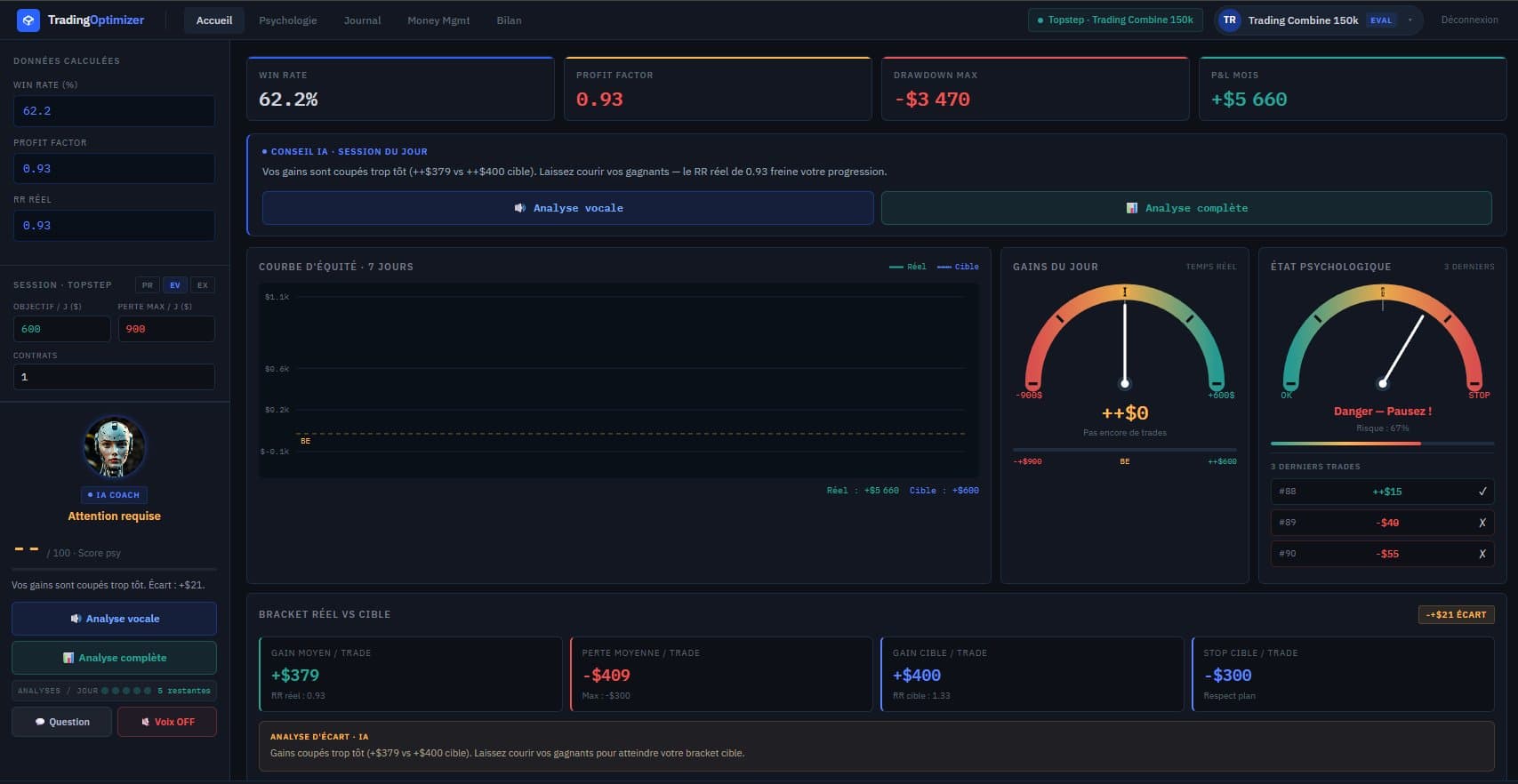Click the IA coach robot avatar
Screen dimensions: 1518x784
[114, 447]
